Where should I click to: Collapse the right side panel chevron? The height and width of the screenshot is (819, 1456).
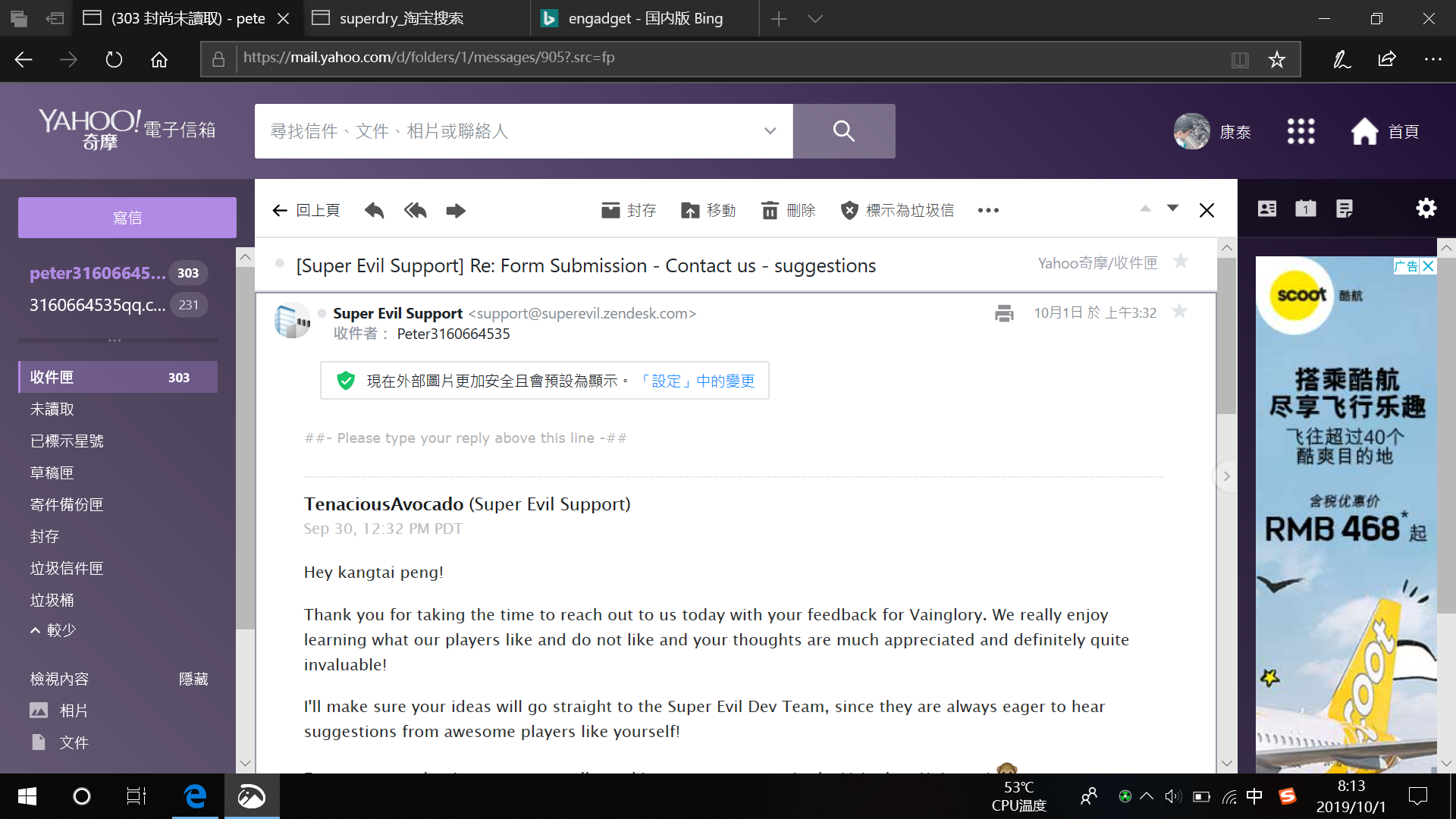tap(1226, 476)
